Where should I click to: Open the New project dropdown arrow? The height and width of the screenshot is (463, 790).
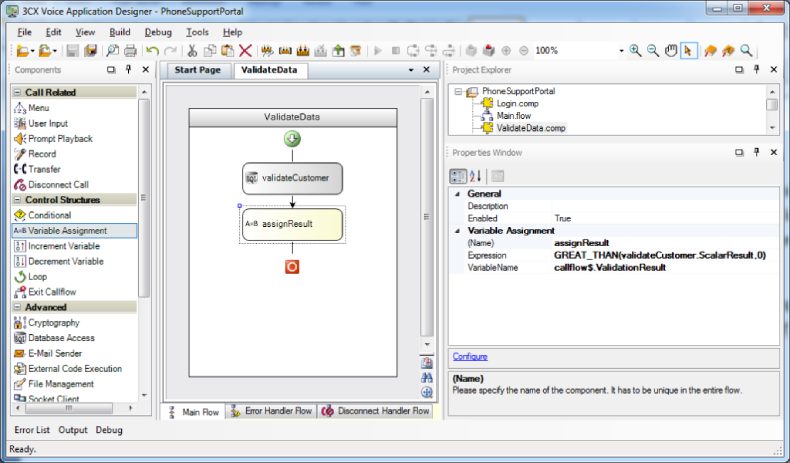(33, 51)
